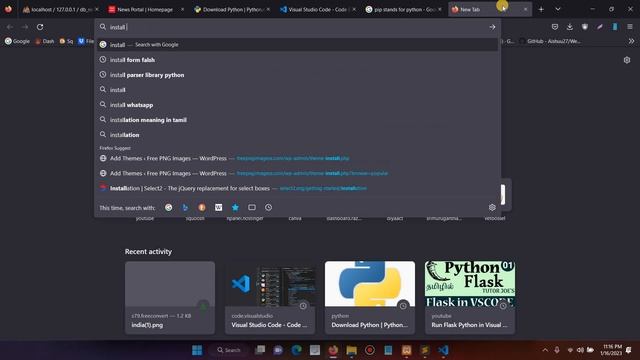The height and width of the screenshot is (360, 640).
Task: Open Sublime Text from taskbar
Action: (x=425, y=350)
